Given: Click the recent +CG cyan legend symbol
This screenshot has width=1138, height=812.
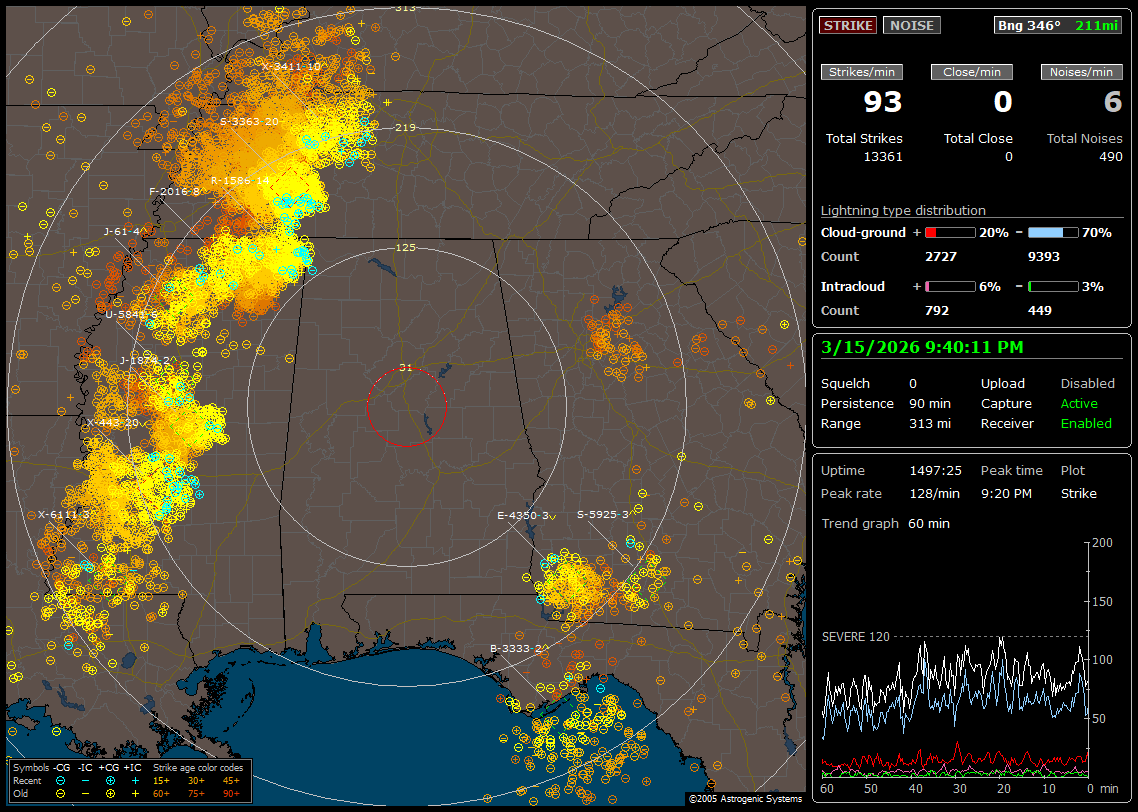Looking at the screenshot, I should pyautogui.click(x=110, y=780).
